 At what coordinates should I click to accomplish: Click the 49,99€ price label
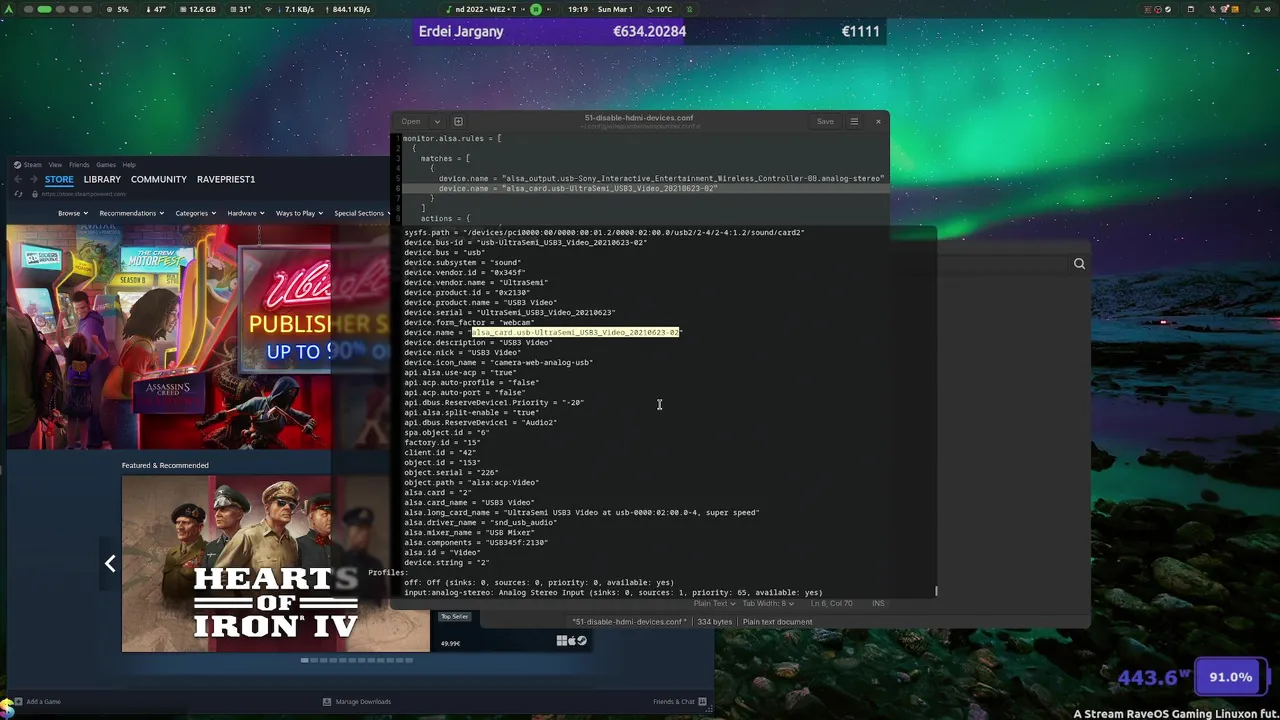pyautogui.click(x=450, y=643)
